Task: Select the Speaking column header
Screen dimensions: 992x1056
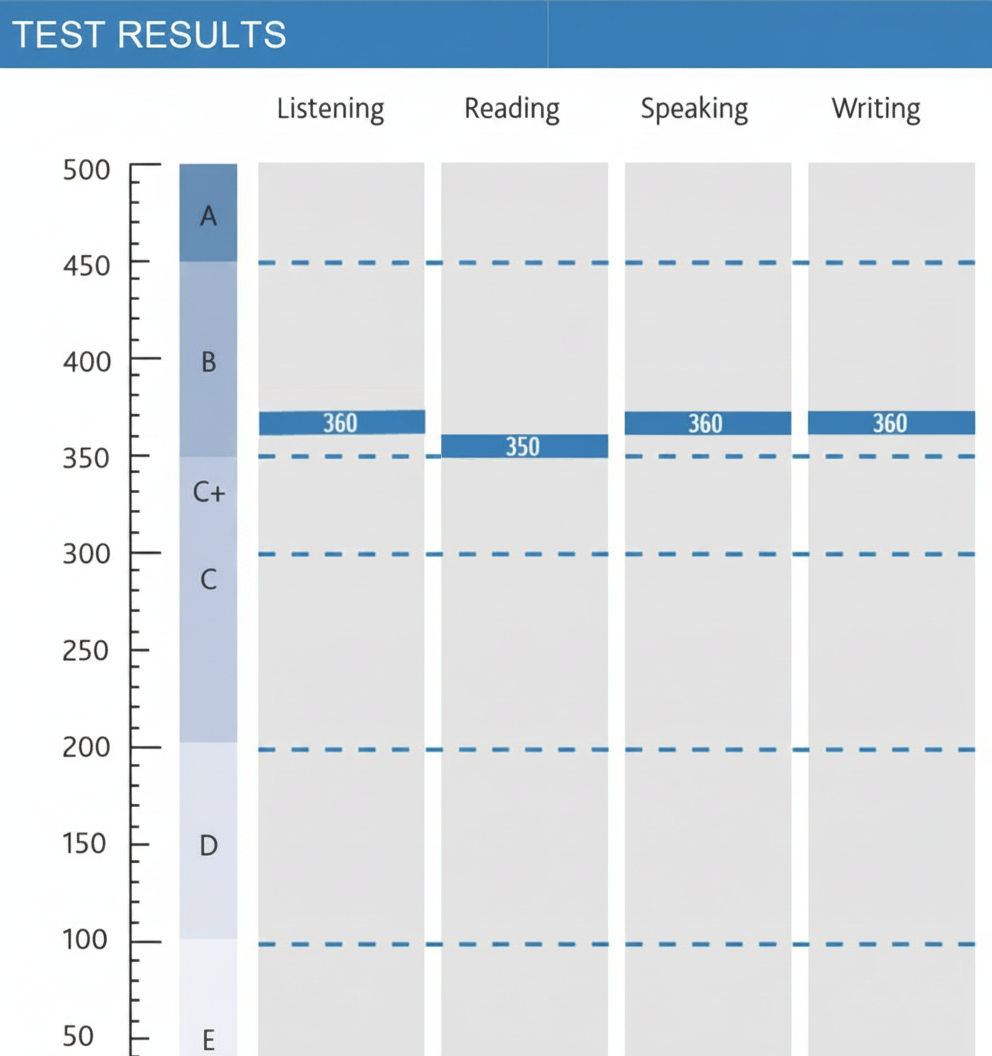Action: (x=694, y=108)
